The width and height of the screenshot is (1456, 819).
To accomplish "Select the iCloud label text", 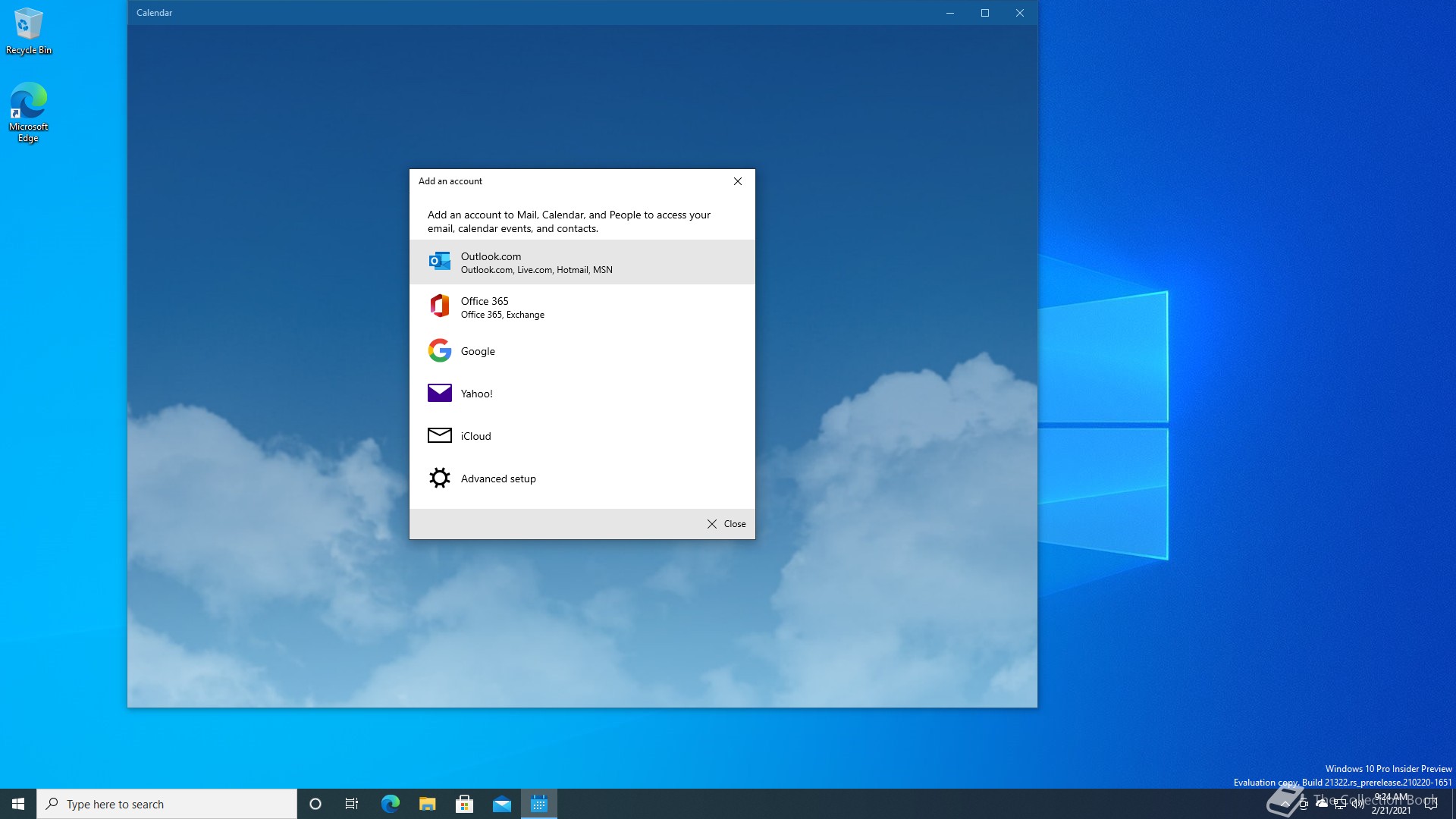I will pyautogui.click(x=476, y=436).
